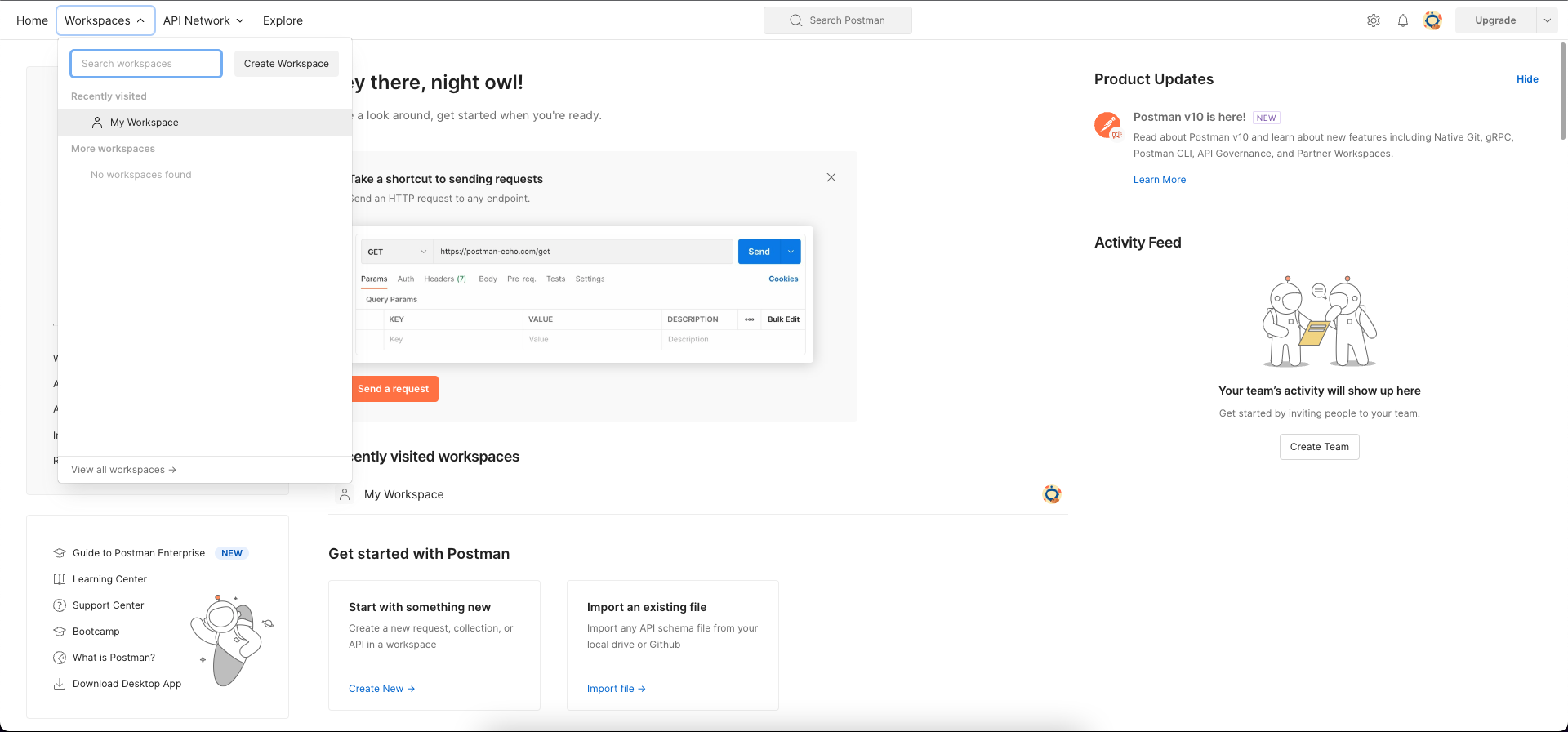The width and height of the screenshot is (1568, 732).
Task: Open the What is Postman? link
Action: 114,658
